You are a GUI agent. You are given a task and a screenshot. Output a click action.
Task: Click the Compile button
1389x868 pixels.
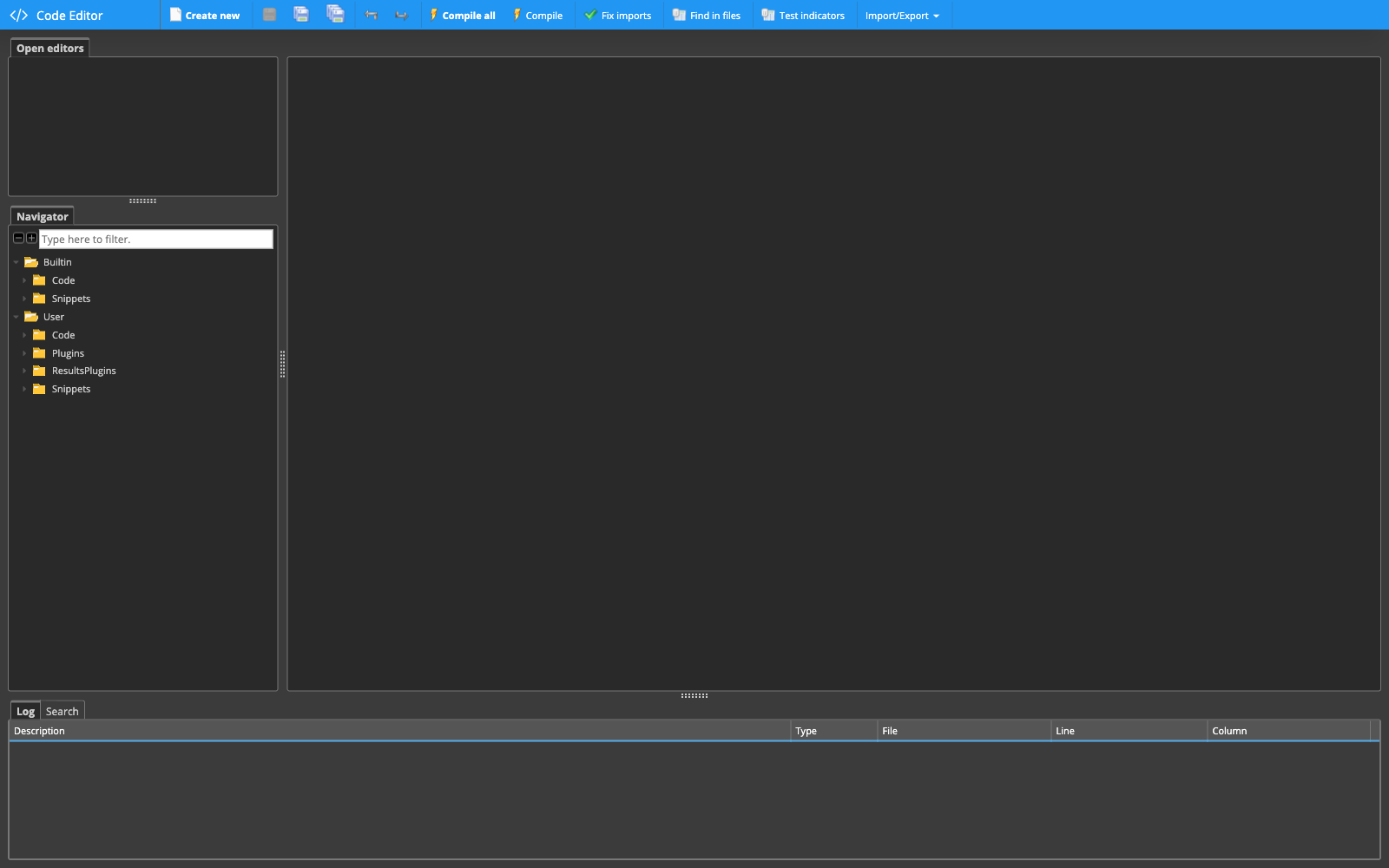coord(537,15)
